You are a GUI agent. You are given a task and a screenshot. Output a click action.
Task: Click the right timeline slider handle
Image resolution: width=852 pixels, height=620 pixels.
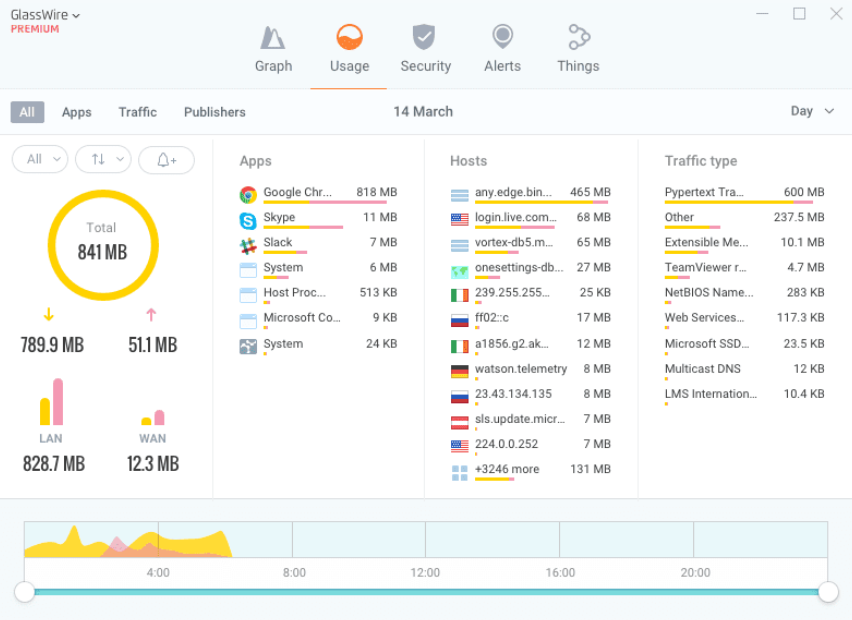click(828, 592)
